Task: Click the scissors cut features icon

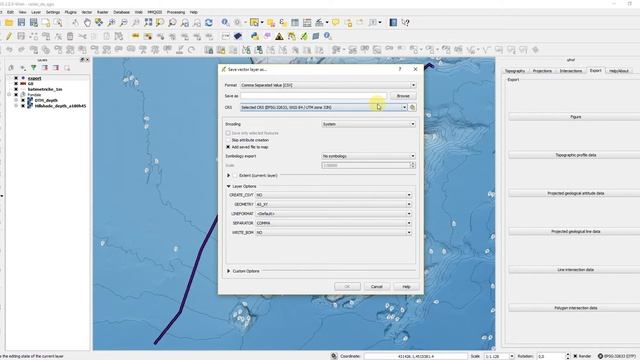Action: pyautogui.click(x=82, y=36)
